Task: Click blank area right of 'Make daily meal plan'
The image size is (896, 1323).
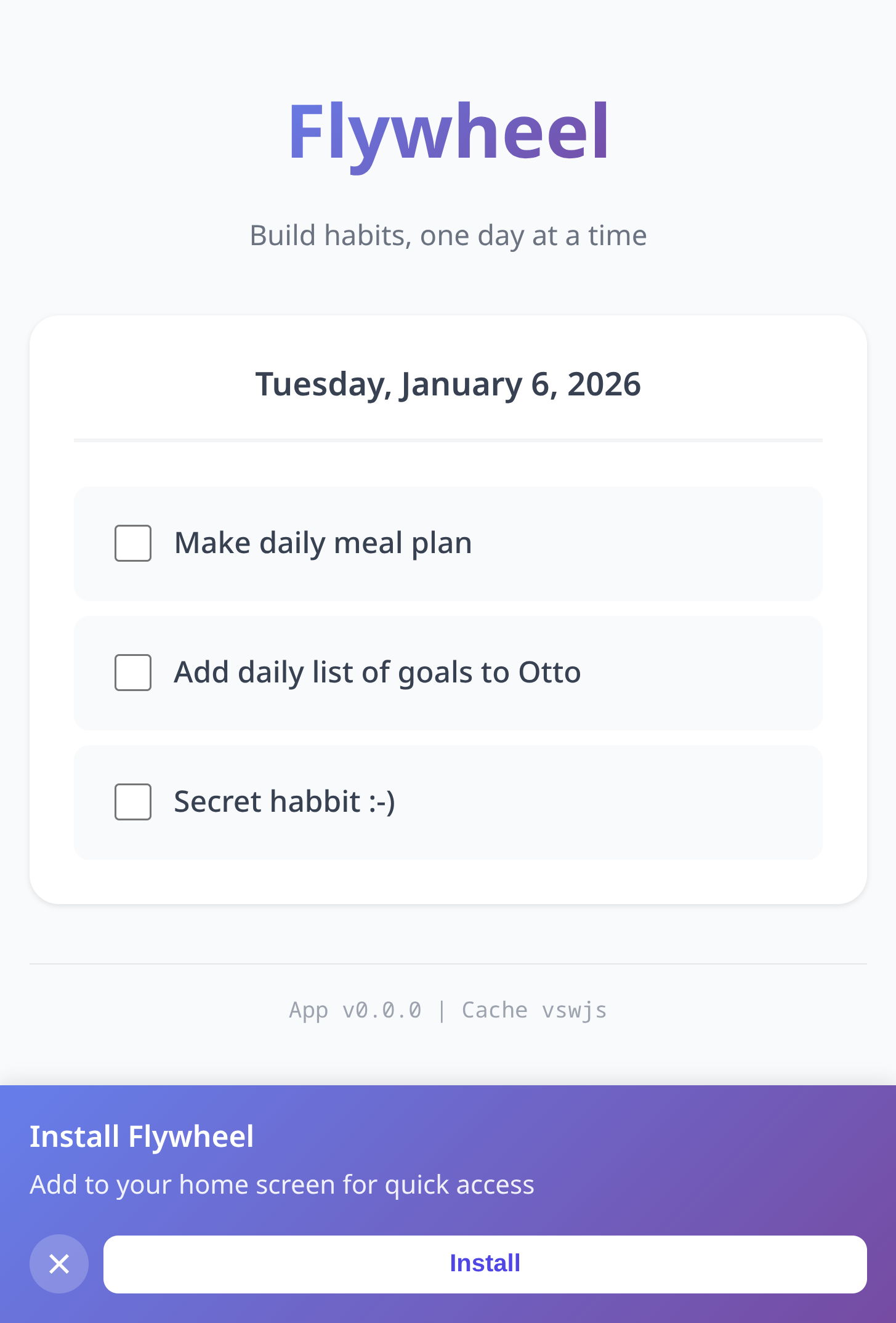Action: click(647, 543)
